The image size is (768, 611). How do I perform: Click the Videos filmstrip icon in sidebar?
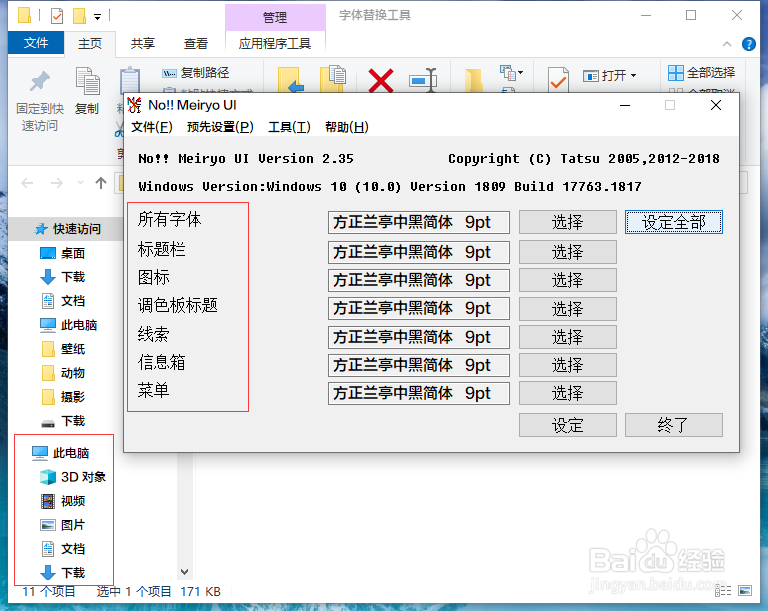[48, 501]
